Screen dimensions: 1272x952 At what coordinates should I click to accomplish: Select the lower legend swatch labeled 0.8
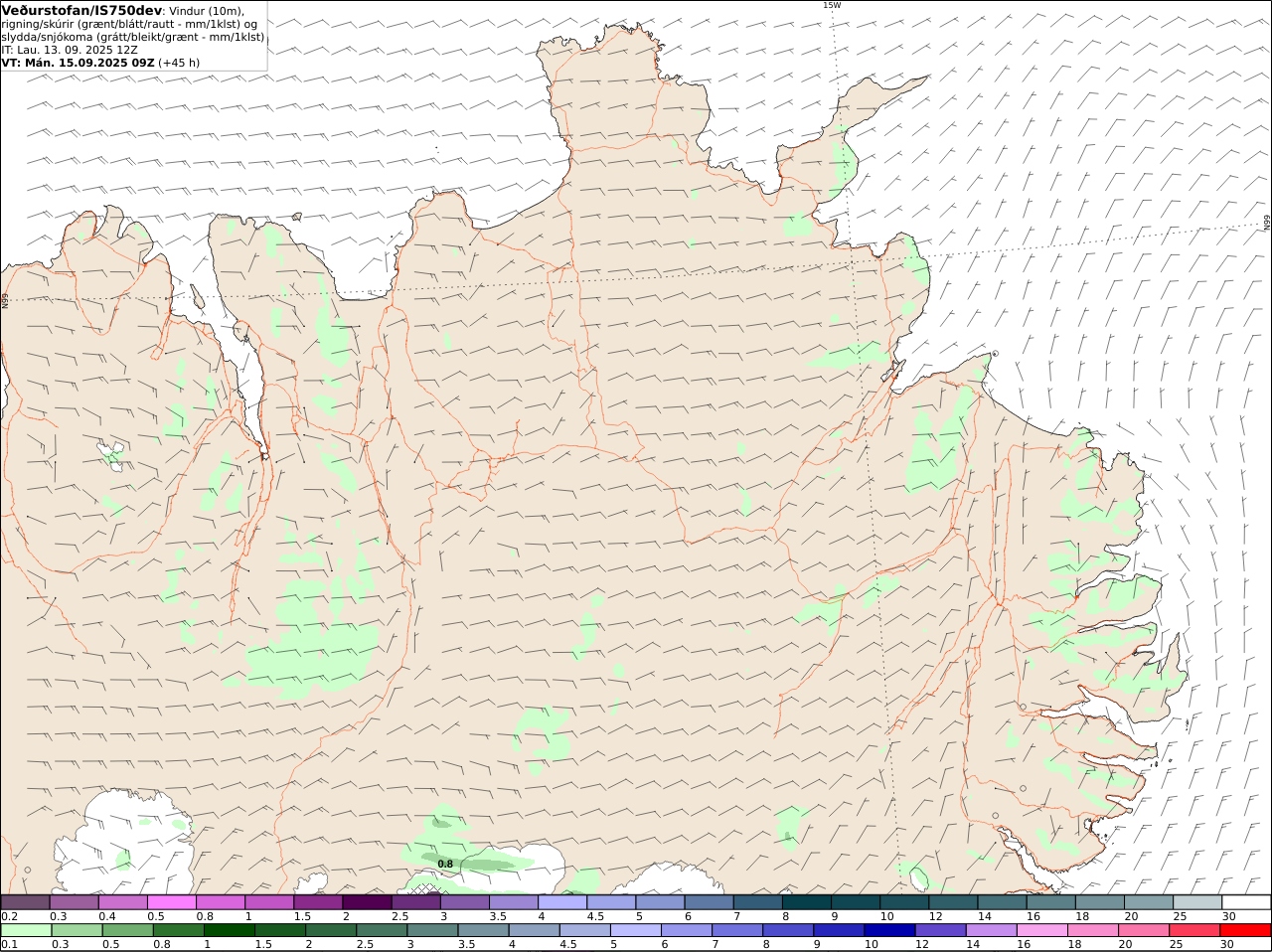(179, 931)
